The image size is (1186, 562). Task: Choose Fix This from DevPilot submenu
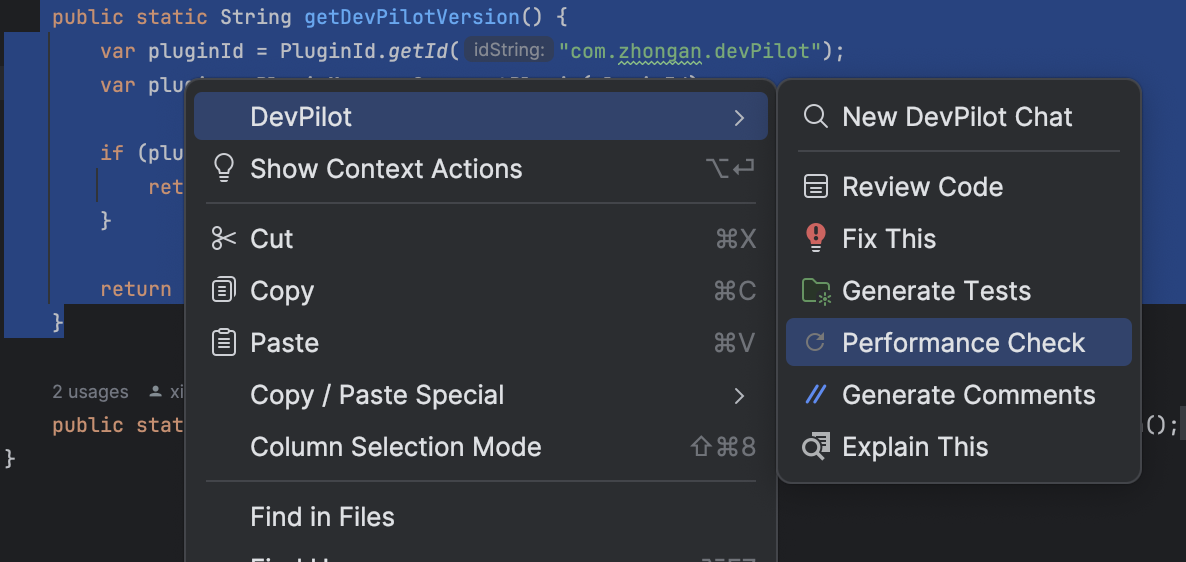tap(959, 239)
